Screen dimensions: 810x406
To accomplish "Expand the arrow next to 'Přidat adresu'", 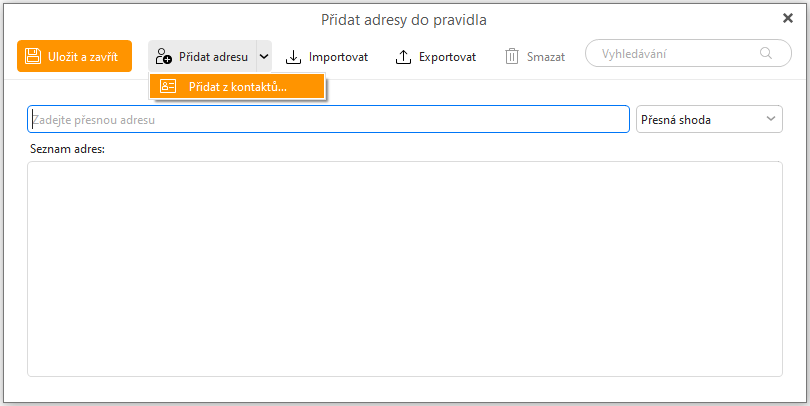I will [x=264, y=57].
